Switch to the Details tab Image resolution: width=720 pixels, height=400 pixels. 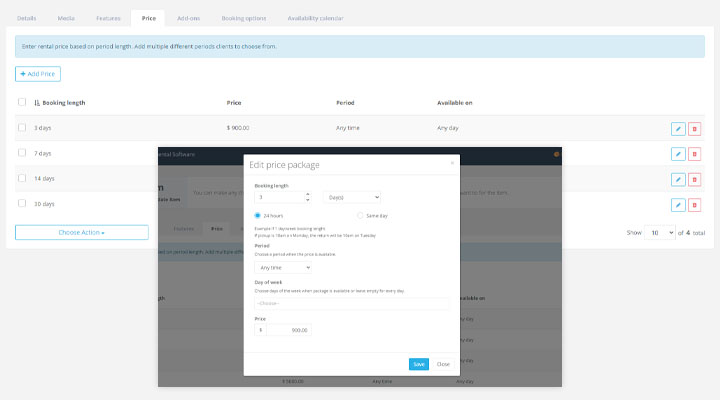(27, 18)
